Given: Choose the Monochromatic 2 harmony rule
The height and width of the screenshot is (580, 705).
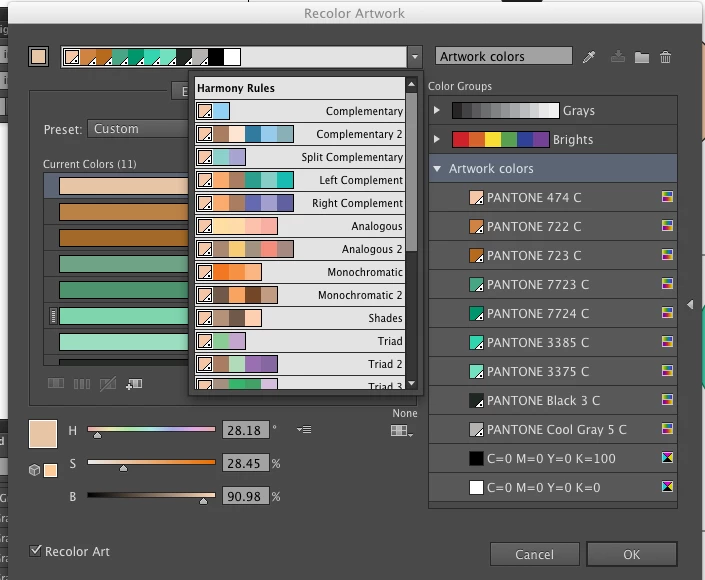Looking at the screenshot, I should pos(300,295).
